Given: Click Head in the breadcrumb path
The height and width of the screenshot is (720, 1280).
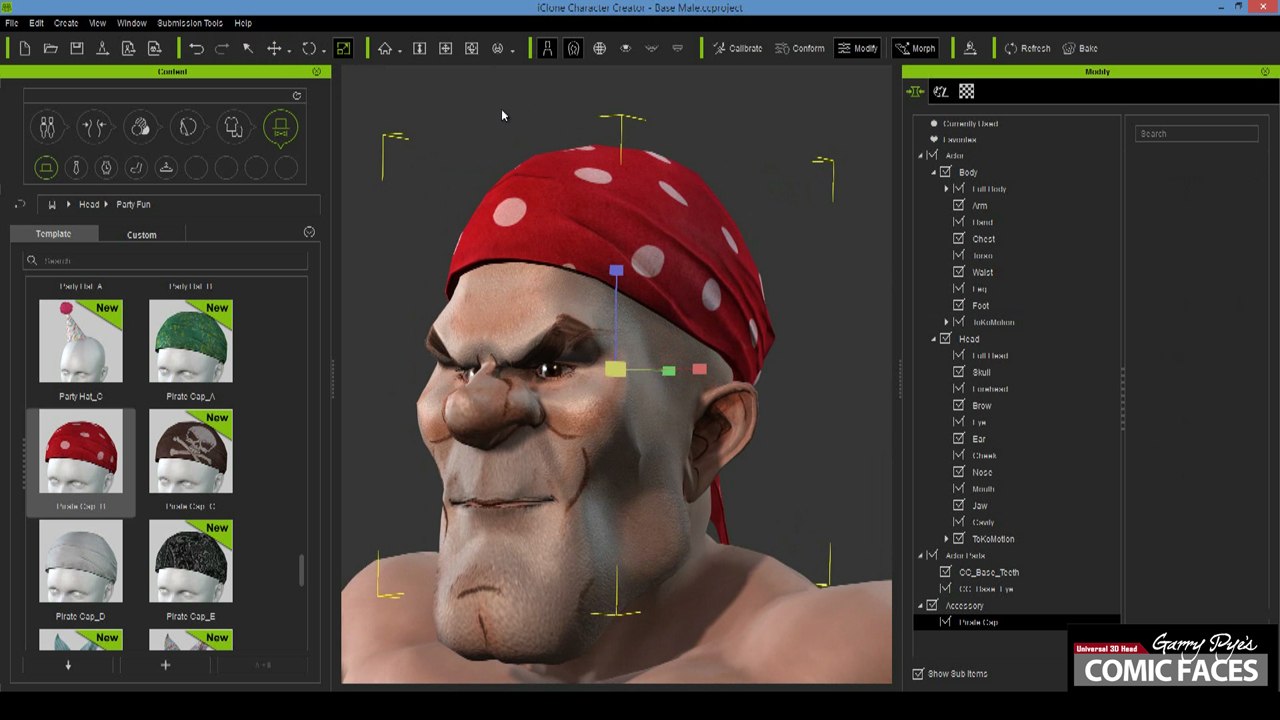Looking at the screenshot, I should 89,205.
